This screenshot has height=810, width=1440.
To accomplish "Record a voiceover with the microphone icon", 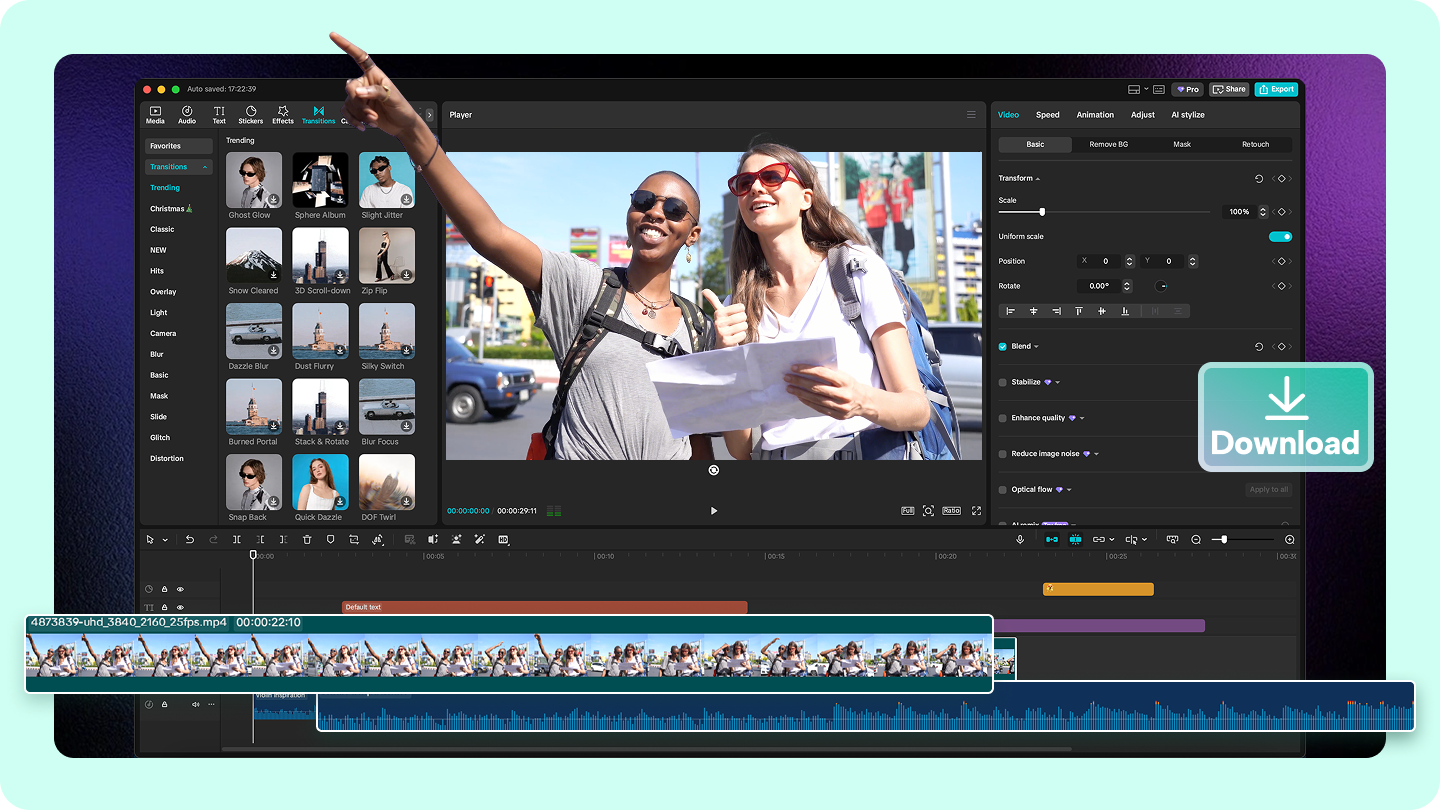I will (x=1020, y=539).
